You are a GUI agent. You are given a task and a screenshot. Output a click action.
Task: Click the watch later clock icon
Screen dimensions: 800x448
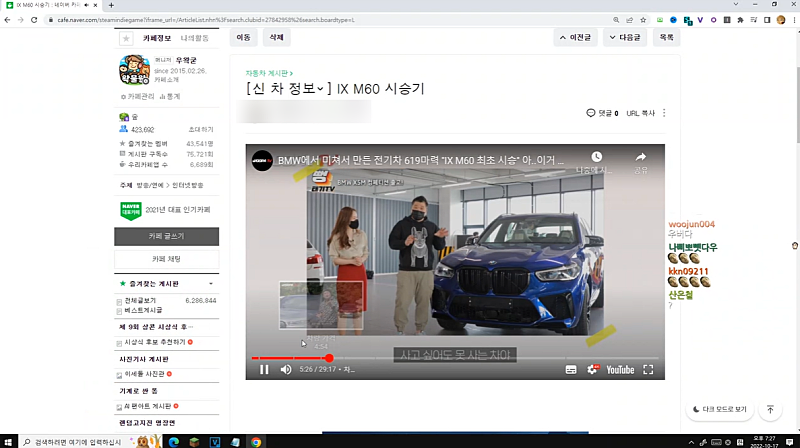coord(596,157)
